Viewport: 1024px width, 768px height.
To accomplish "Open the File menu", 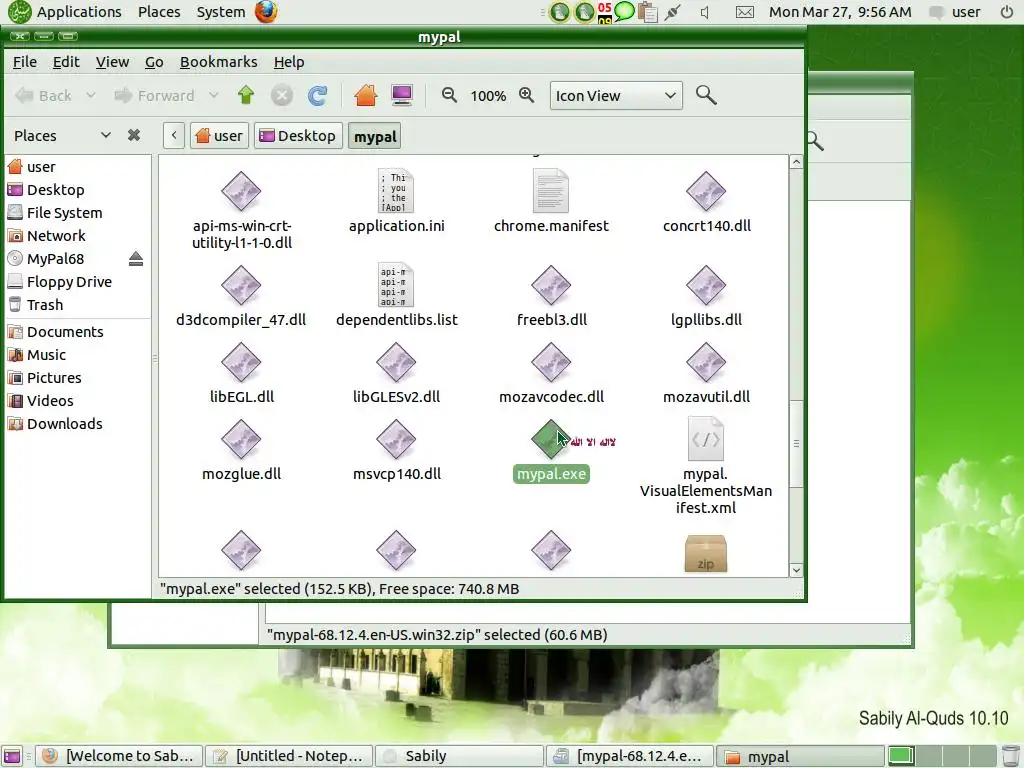I will (25, 61).
